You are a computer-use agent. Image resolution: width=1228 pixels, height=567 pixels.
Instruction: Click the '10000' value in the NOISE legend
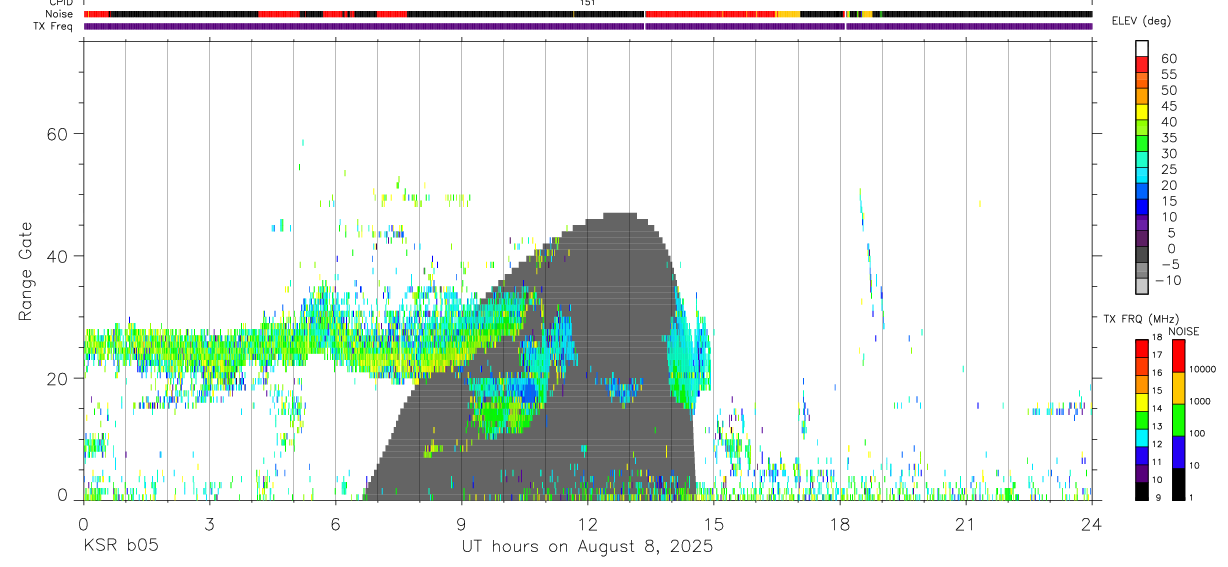[x=1203, y=370]
